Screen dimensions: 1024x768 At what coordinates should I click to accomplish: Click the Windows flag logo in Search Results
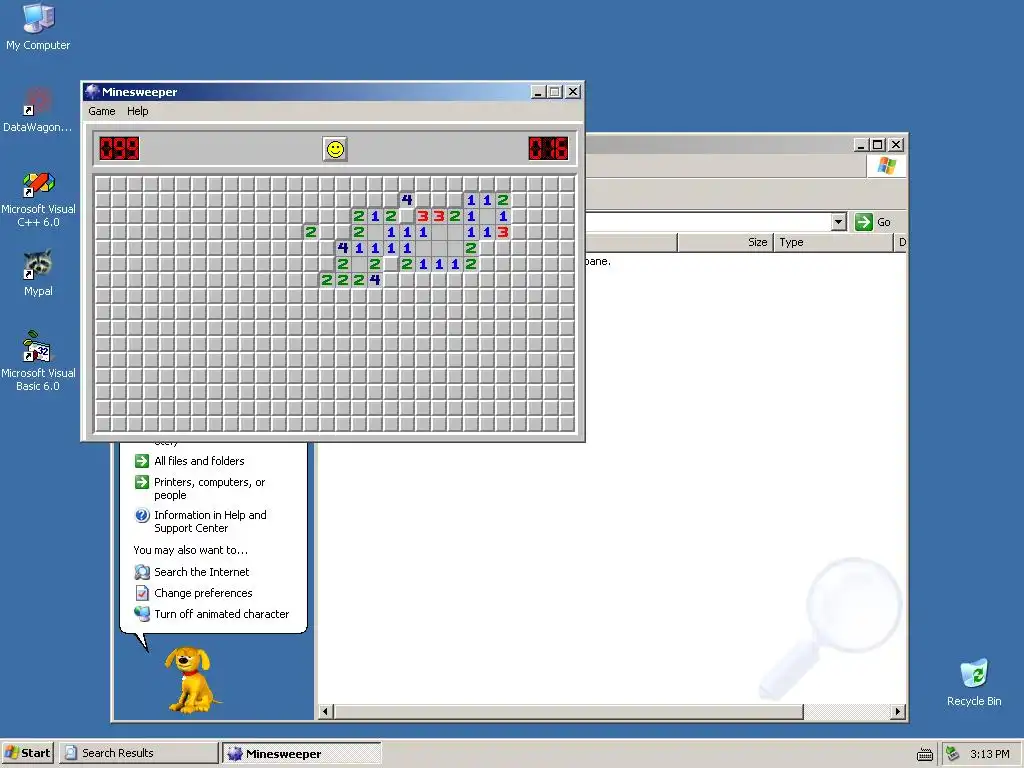point(886,166)
